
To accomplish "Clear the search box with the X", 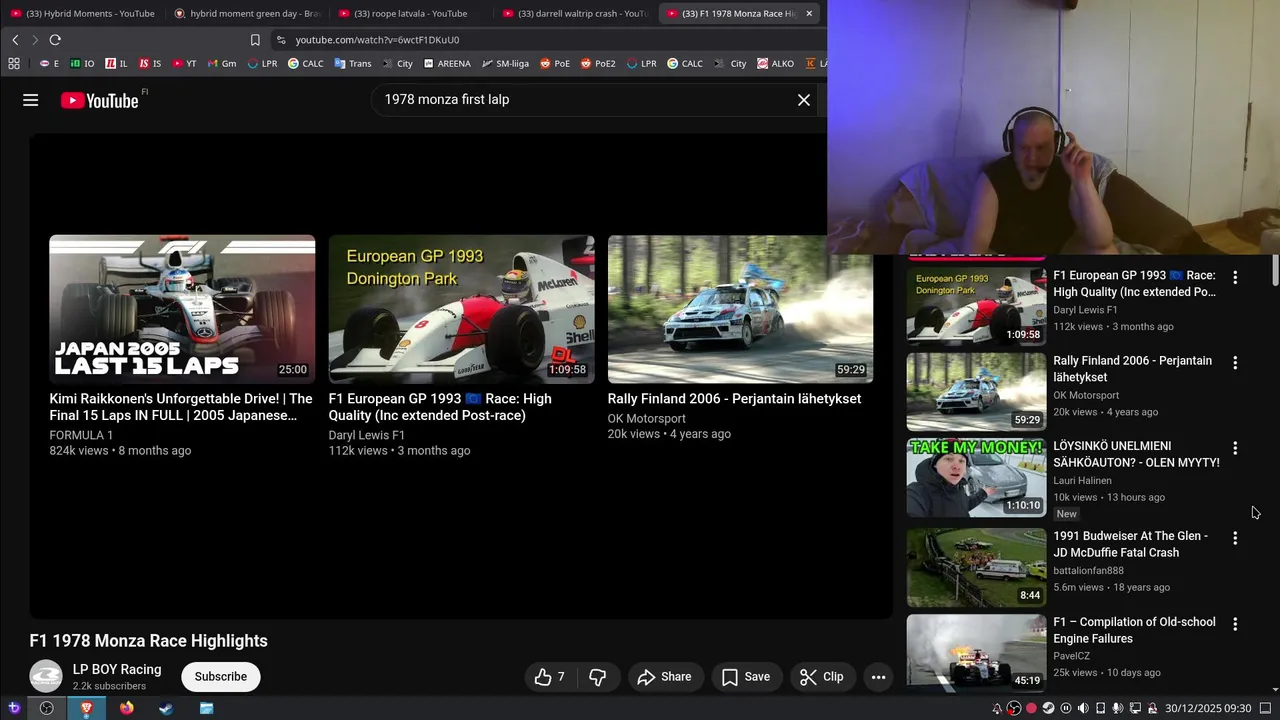I will [x=803, y=100].
